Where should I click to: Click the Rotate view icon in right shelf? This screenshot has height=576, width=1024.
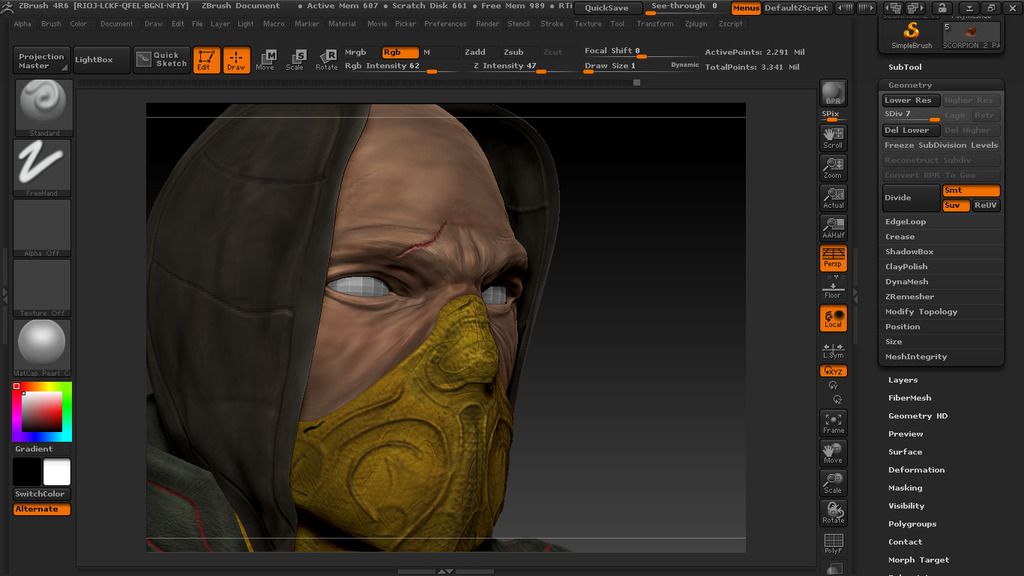pyautogui.click(x=833, y=513)
